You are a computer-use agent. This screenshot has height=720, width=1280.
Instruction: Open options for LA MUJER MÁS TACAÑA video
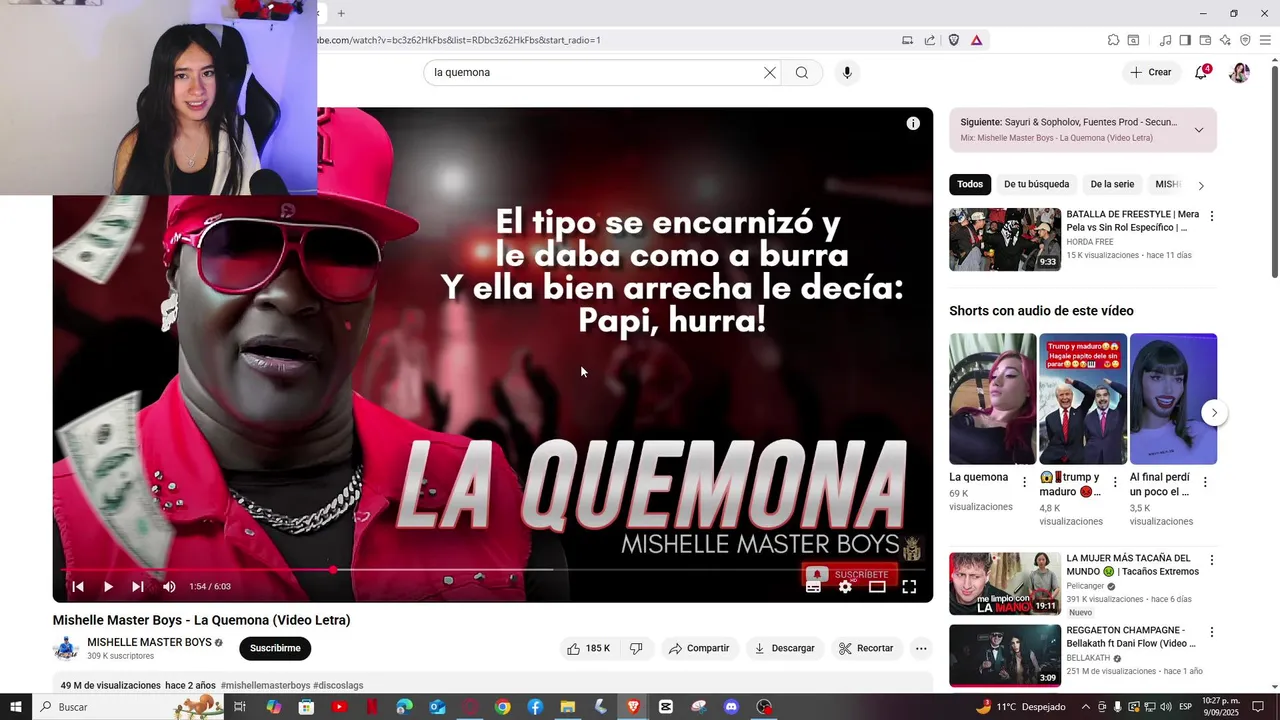coord(1212,561)
